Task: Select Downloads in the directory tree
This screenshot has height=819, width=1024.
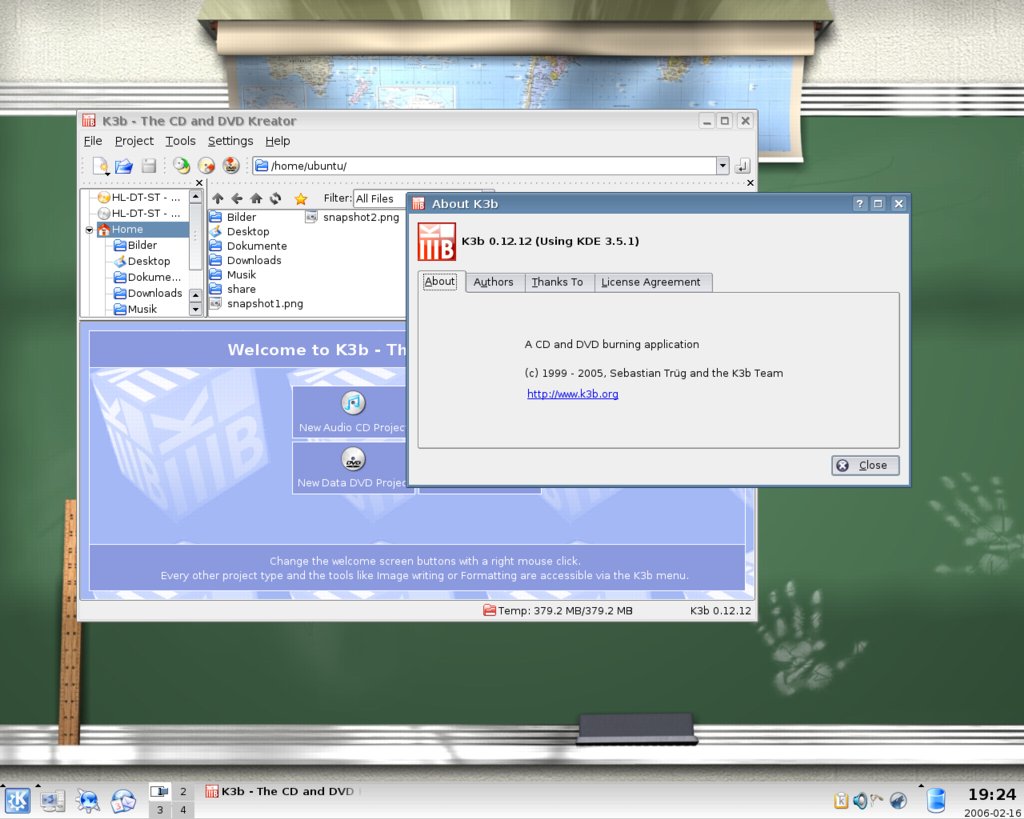Action: pyautogui.click(x=148, y=293)
